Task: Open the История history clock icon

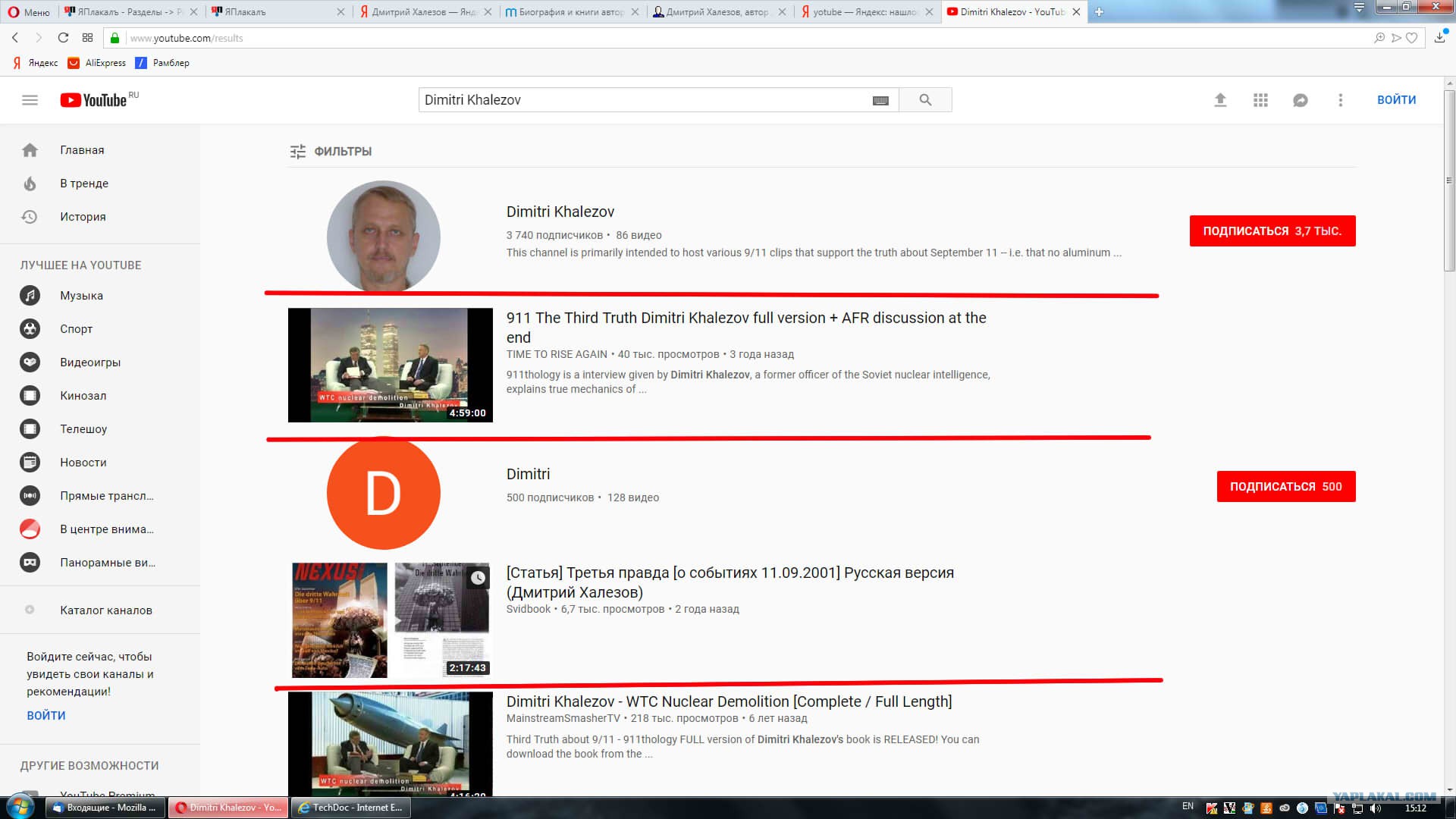Action: [x=30, y=217]
